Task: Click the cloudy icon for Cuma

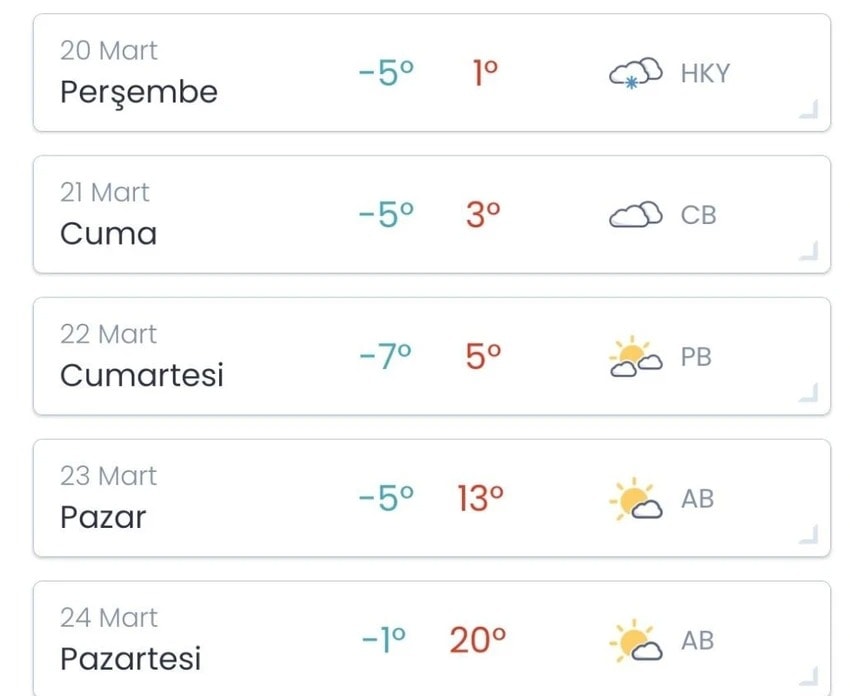Action: click(x=635, y=214)
